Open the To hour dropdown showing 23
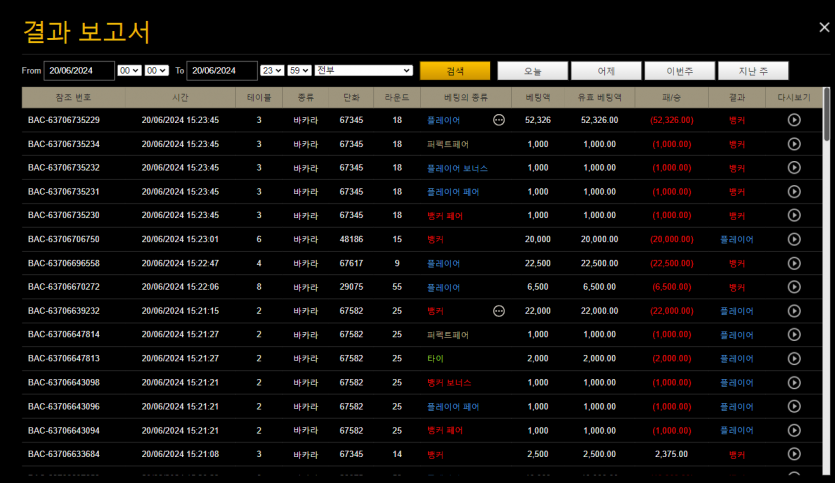This screenshot has height=483, width=835. [x=272, y=70]
